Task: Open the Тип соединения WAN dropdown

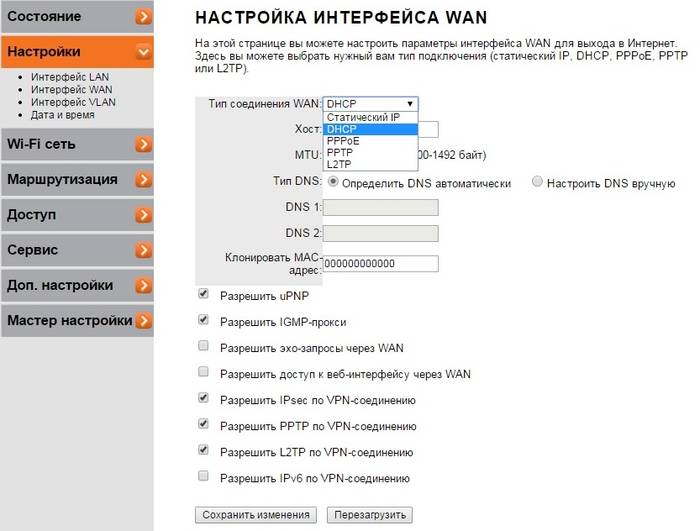Action: (370, 103)
